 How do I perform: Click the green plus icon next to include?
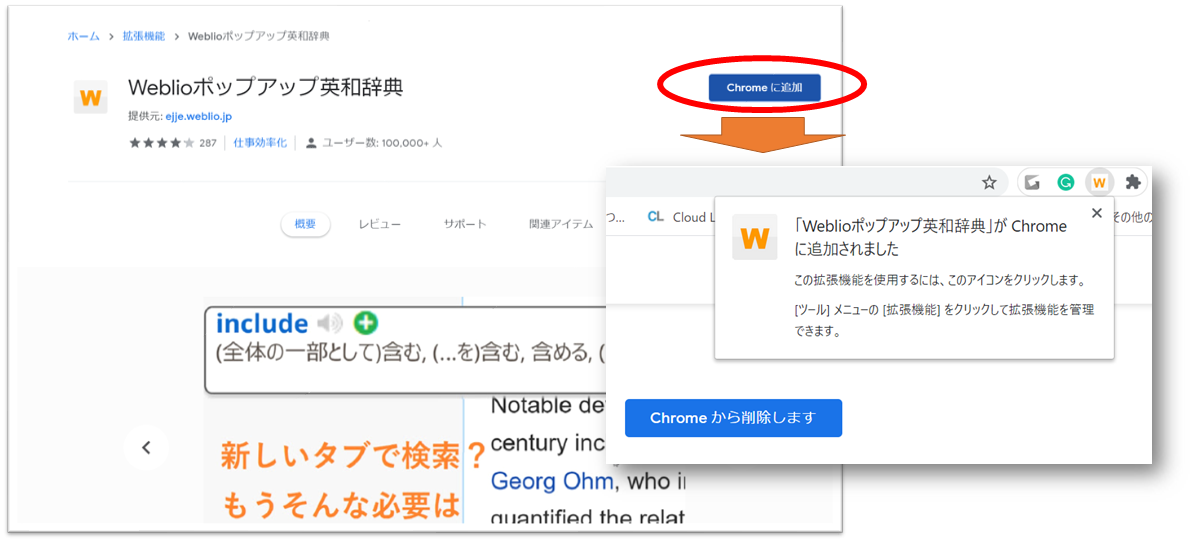coord(366,323)
